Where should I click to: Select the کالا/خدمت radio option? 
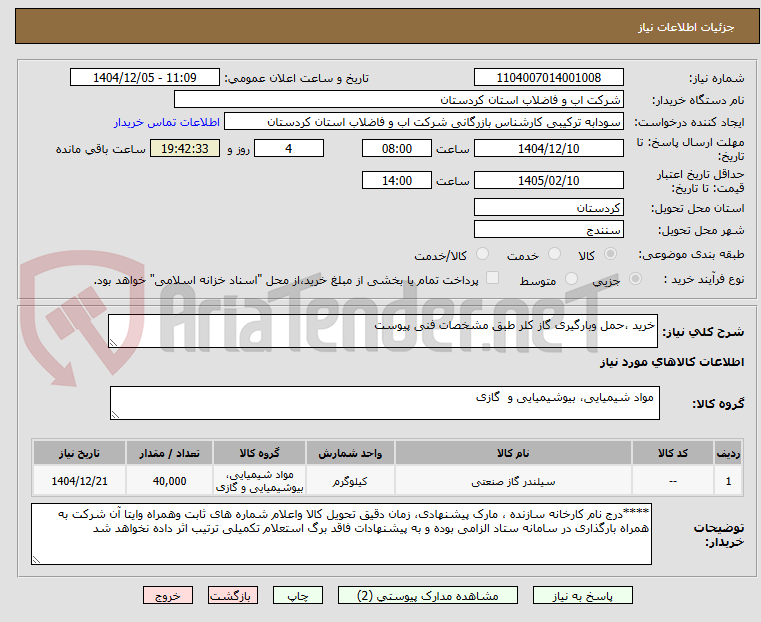[482, 254]
